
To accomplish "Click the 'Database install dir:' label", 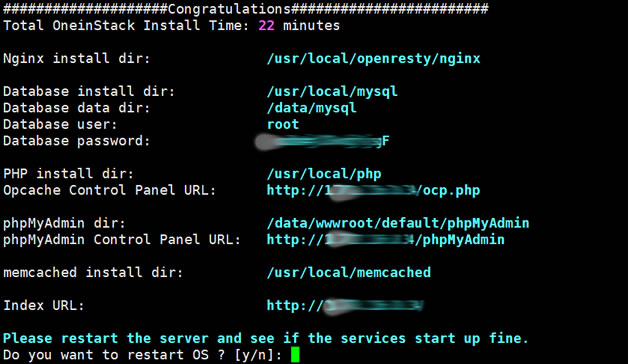I will coord(89,91).
